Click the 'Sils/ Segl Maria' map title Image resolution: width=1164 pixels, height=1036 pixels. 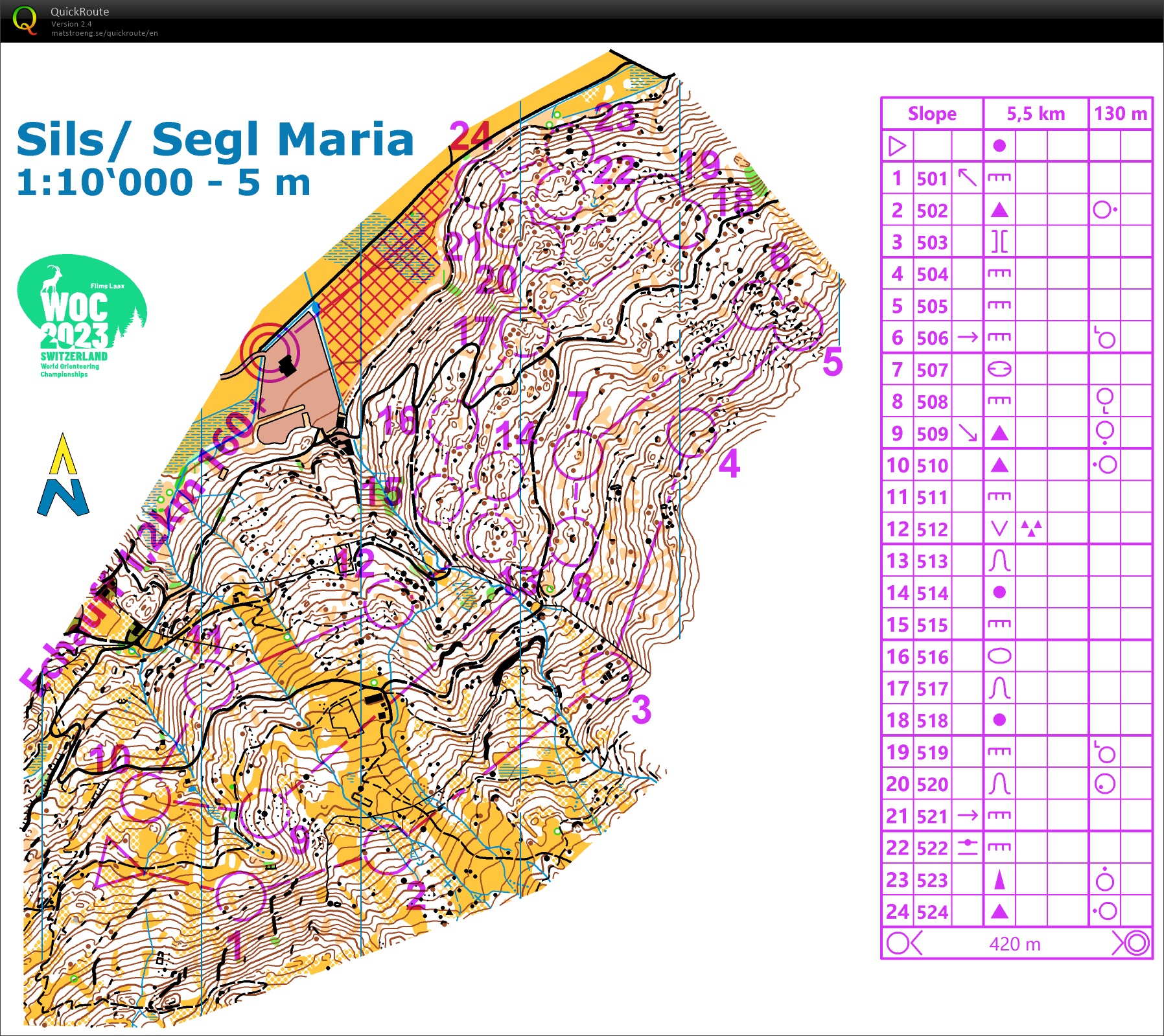tap(215, 140)
